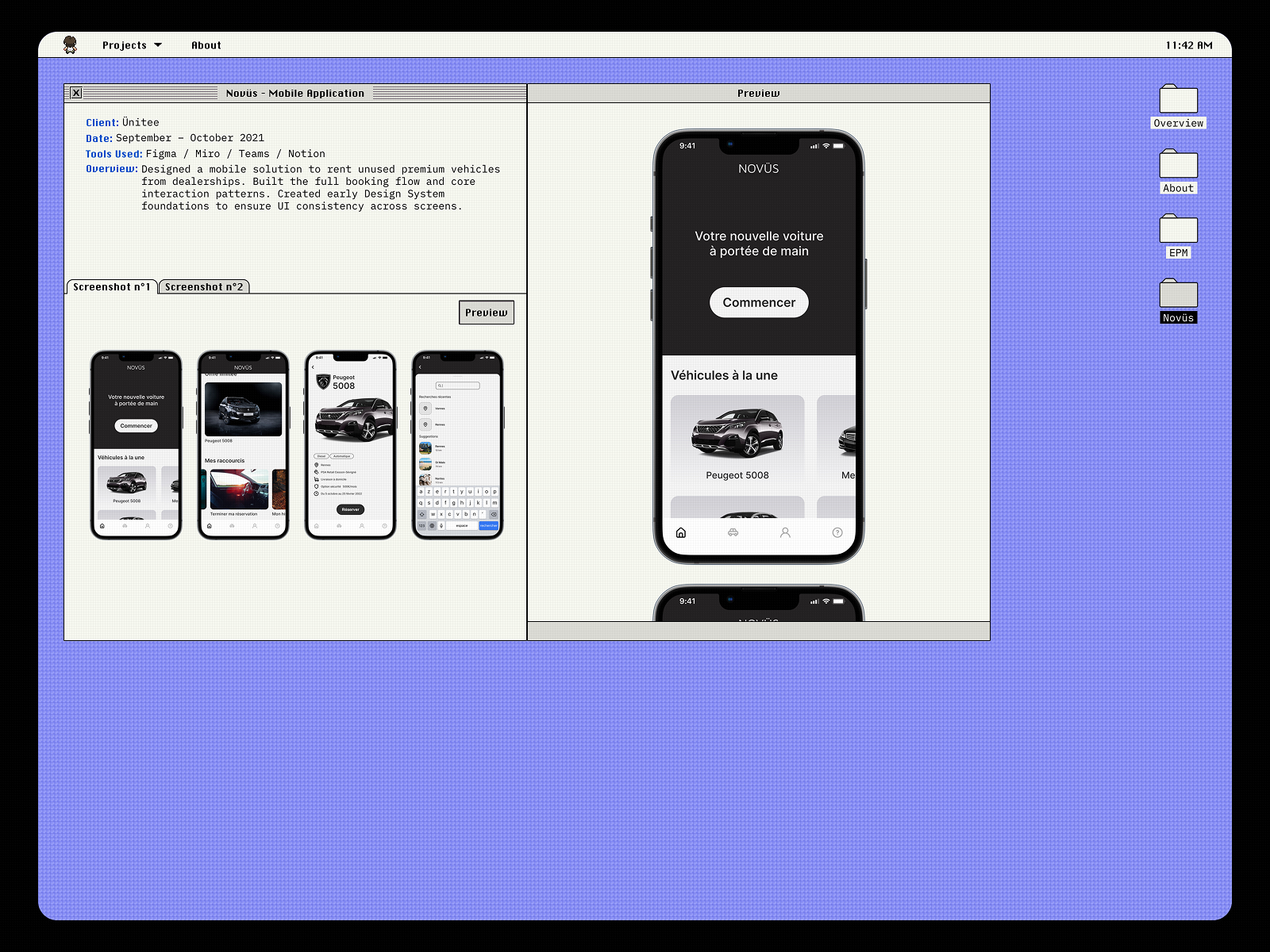Tap the car icon in the phone nav bar
The width and height of the screenshot is (1270, 952).
[x=733, y=533]
